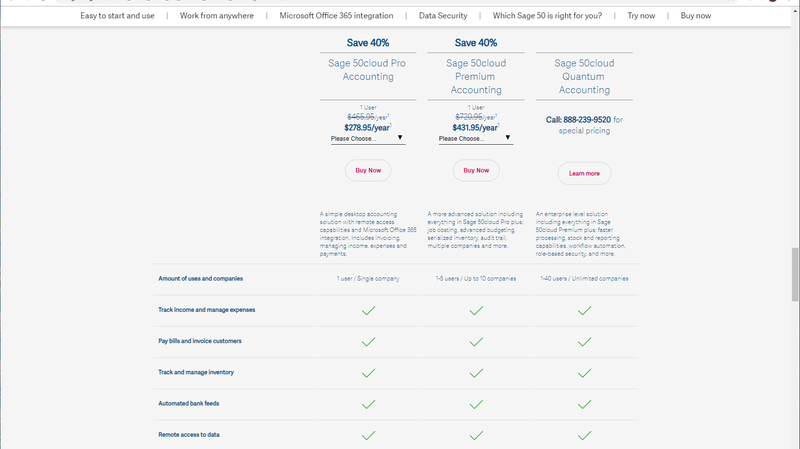Viewport: 800px width, 449px height.
Task: Click Quantum checkmark for Track and manage inventory
Action: pos(584,373)
